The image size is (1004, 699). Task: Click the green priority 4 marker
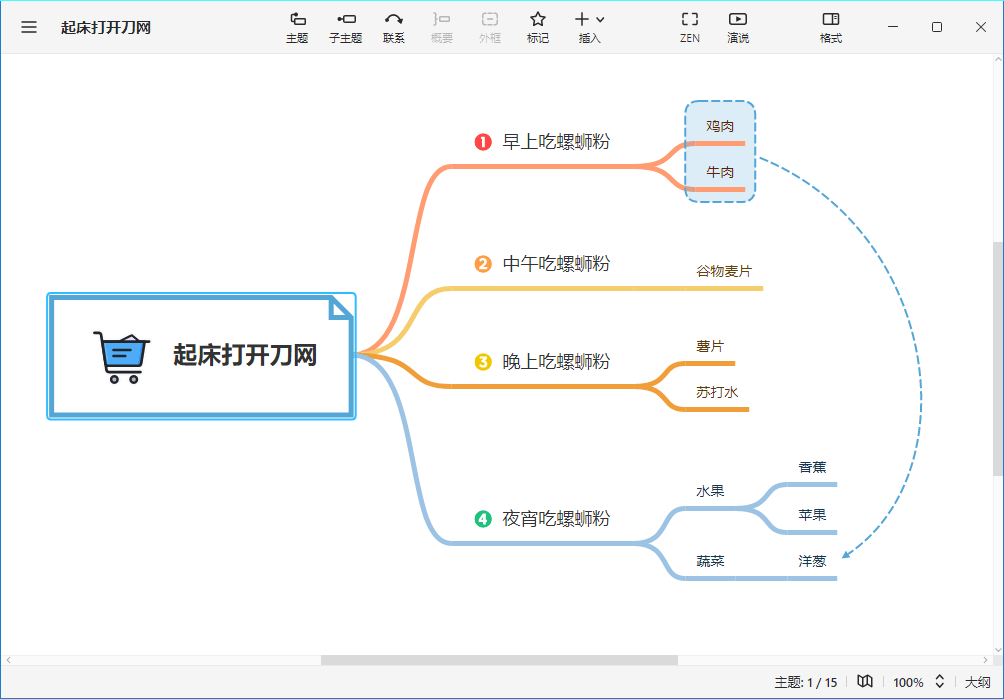(483, 519)
